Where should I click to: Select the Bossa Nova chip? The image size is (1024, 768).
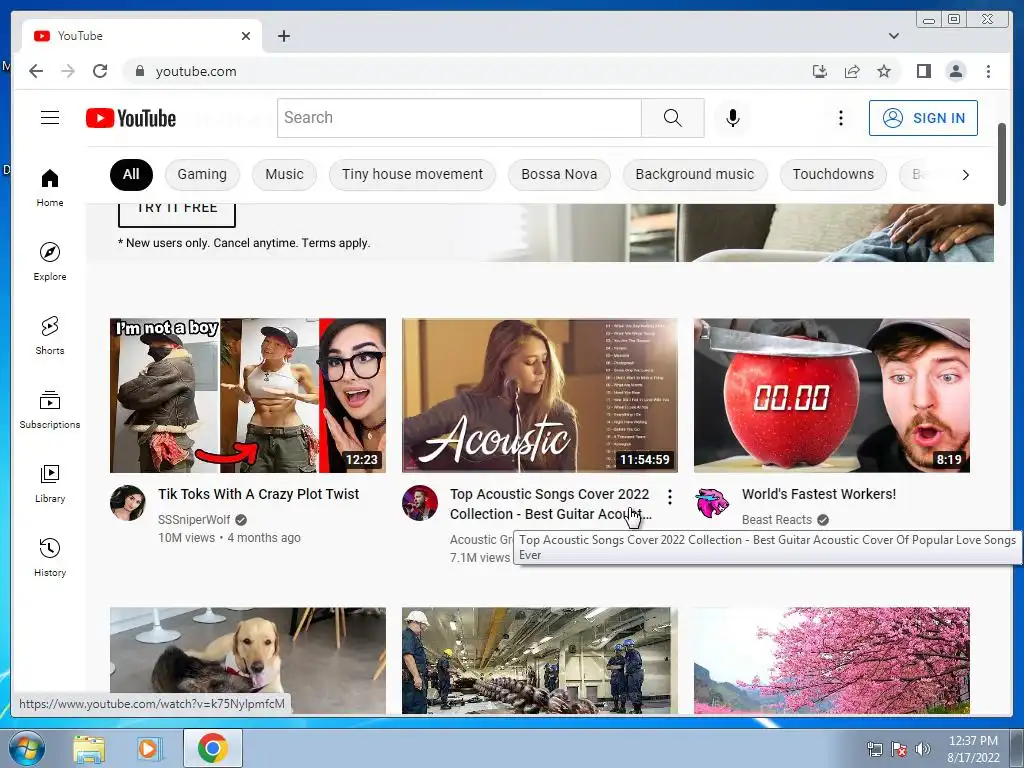point(559,175)
